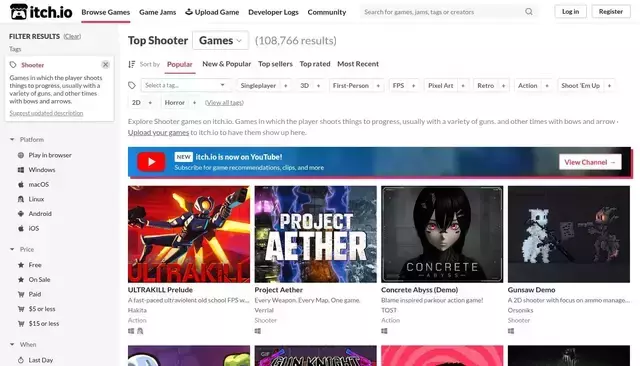Open Project Aether thumbnail
This screenshot has height=366, width=640.
[x=316, y=234]
